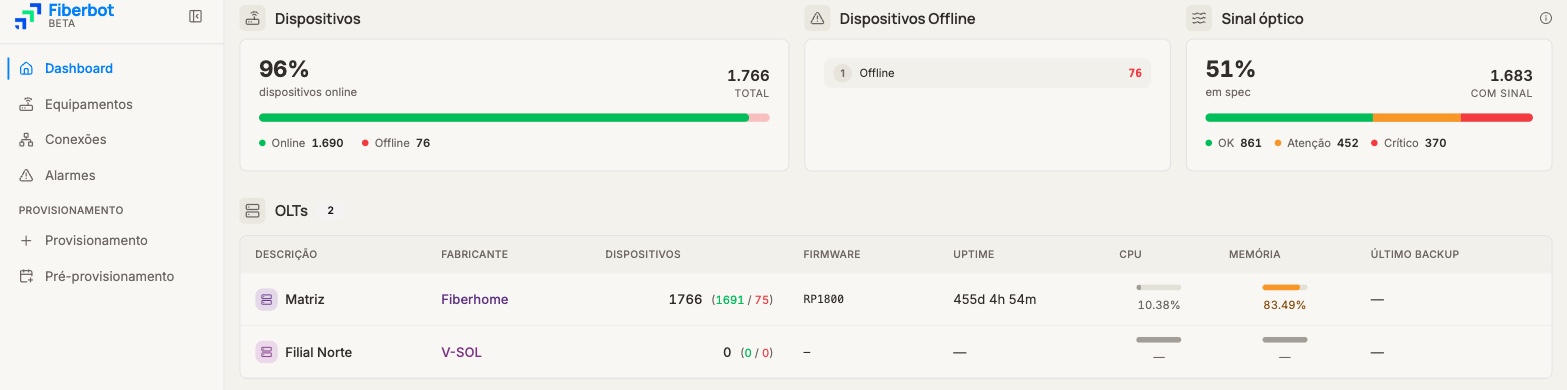Screen dimensions: 1567x390
Task: Click the Filial Norte row server icon
Action: [266, 352]
